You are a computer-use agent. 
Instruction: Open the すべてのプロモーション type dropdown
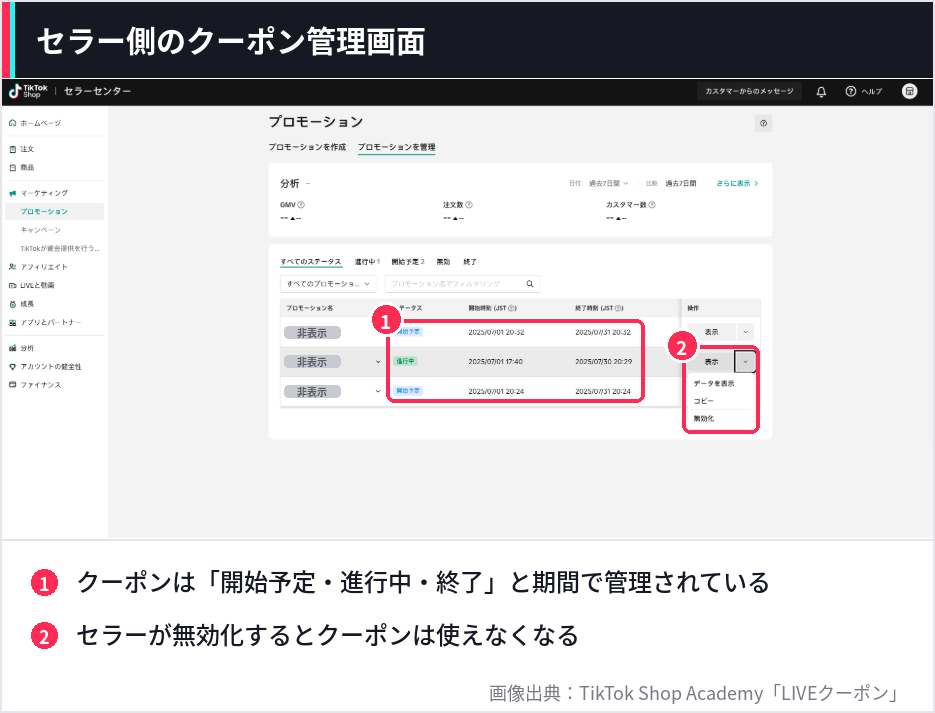329,284
